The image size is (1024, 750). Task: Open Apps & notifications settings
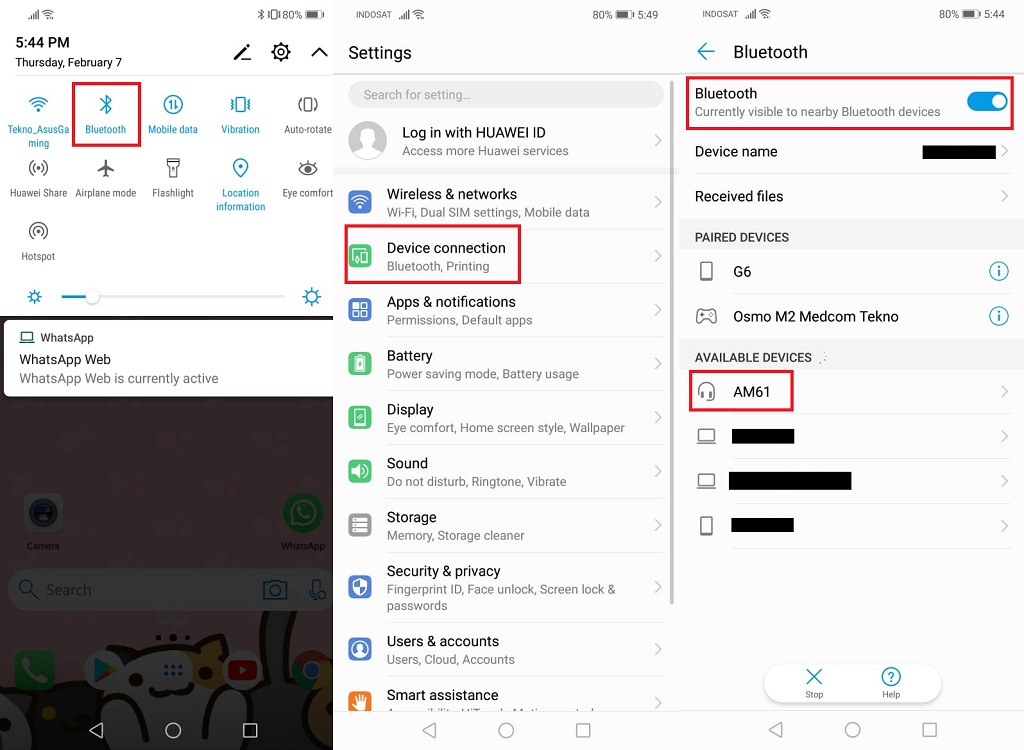pos(506,310)
